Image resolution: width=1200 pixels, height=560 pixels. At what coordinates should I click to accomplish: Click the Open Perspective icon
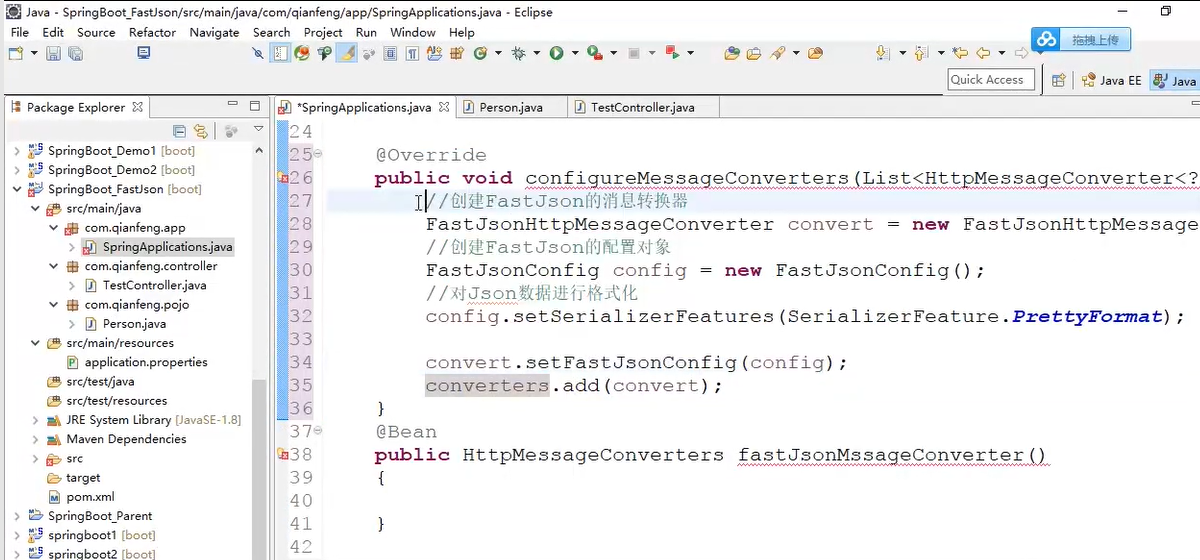click(1058, 80)
